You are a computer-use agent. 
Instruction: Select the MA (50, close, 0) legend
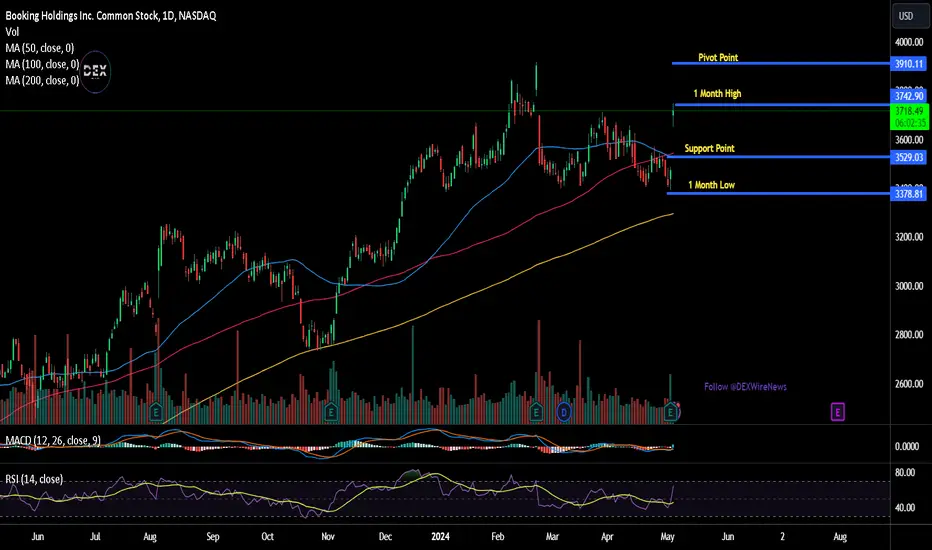pyautogui.click(x=39, y=48)
